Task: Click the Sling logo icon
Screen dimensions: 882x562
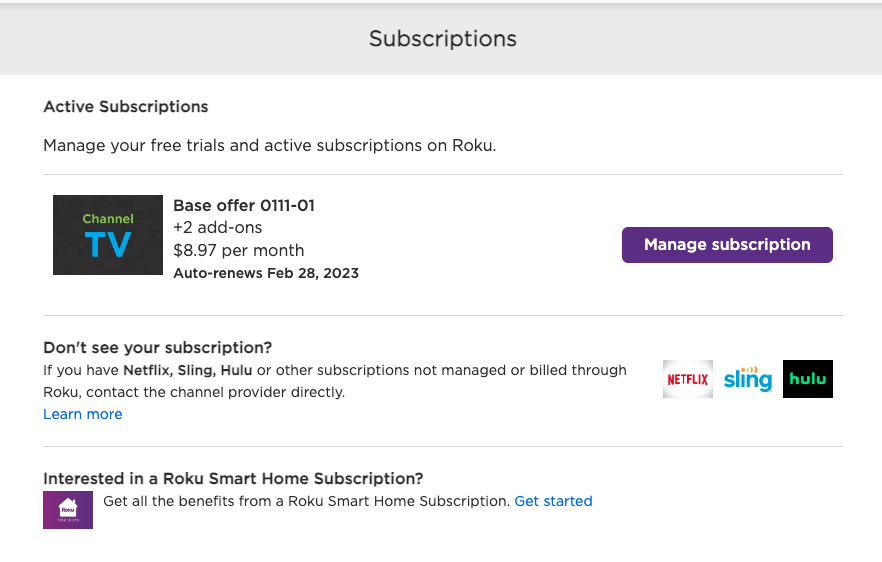Action: [x=748, y=379]
